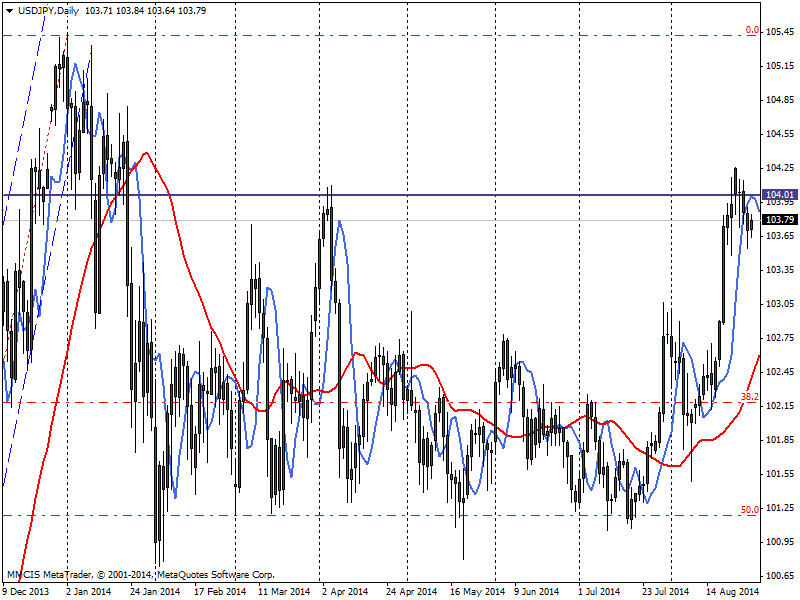Viewport: 800px width, 600px height.
Task: Click the 104.85 price scale value
Action: (780, 99)
